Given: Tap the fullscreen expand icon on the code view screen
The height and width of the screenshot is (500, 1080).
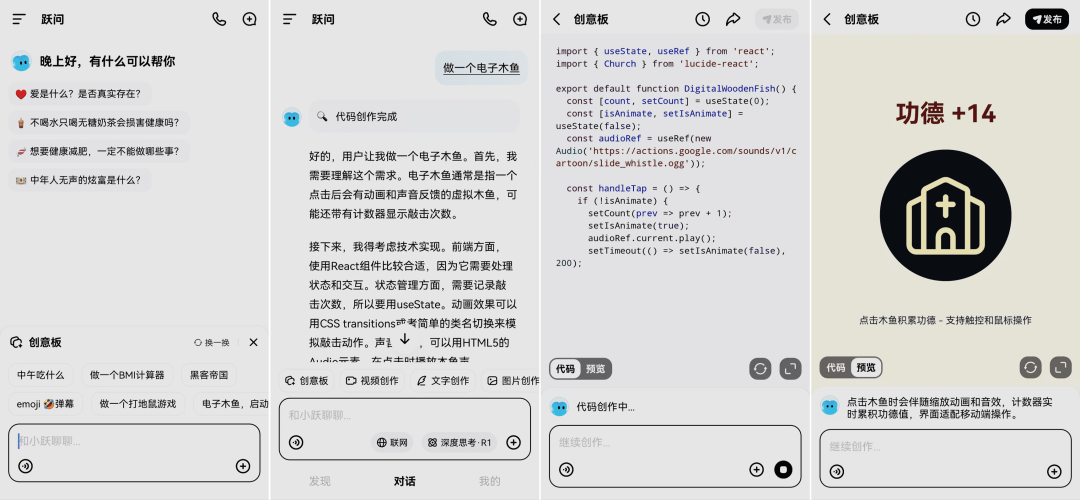Looking at the screenshot, I should [791, 368].
